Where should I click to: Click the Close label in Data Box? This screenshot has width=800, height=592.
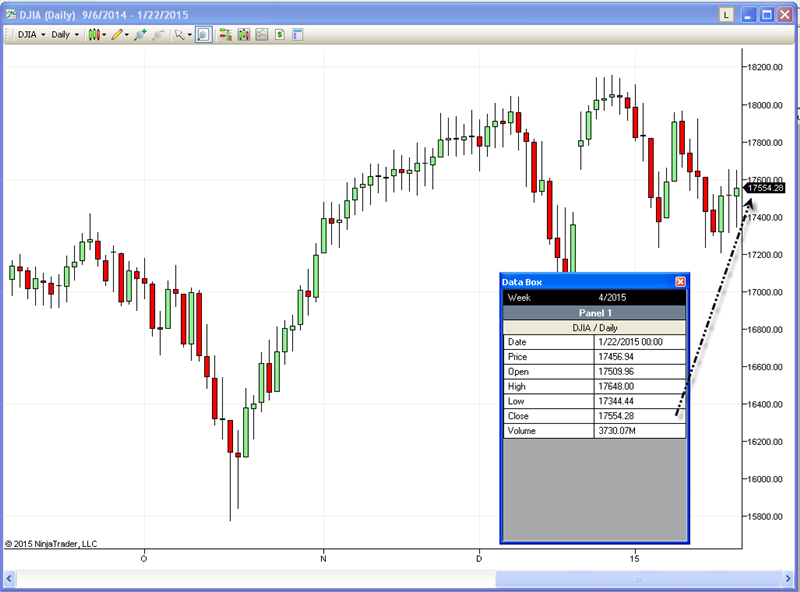click(518, 416)
